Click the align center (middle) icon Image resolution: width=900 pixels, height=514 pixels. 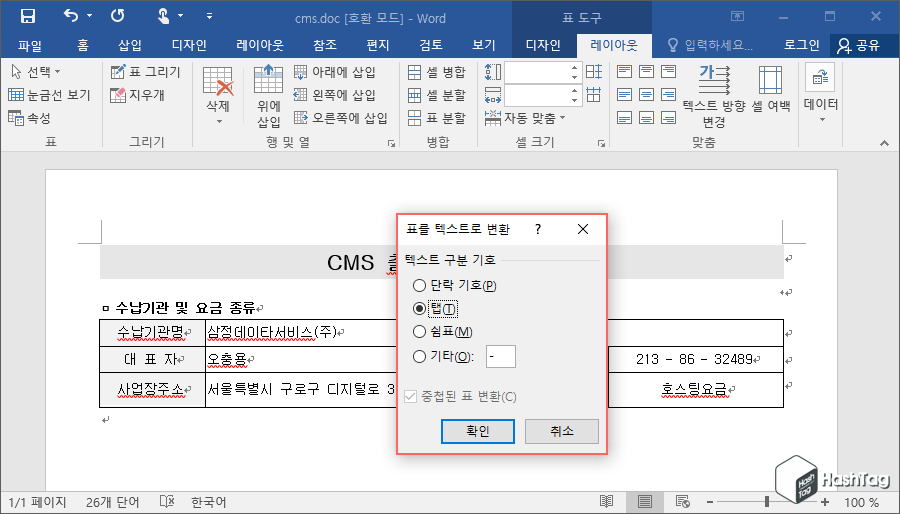(x=646, y=95)
